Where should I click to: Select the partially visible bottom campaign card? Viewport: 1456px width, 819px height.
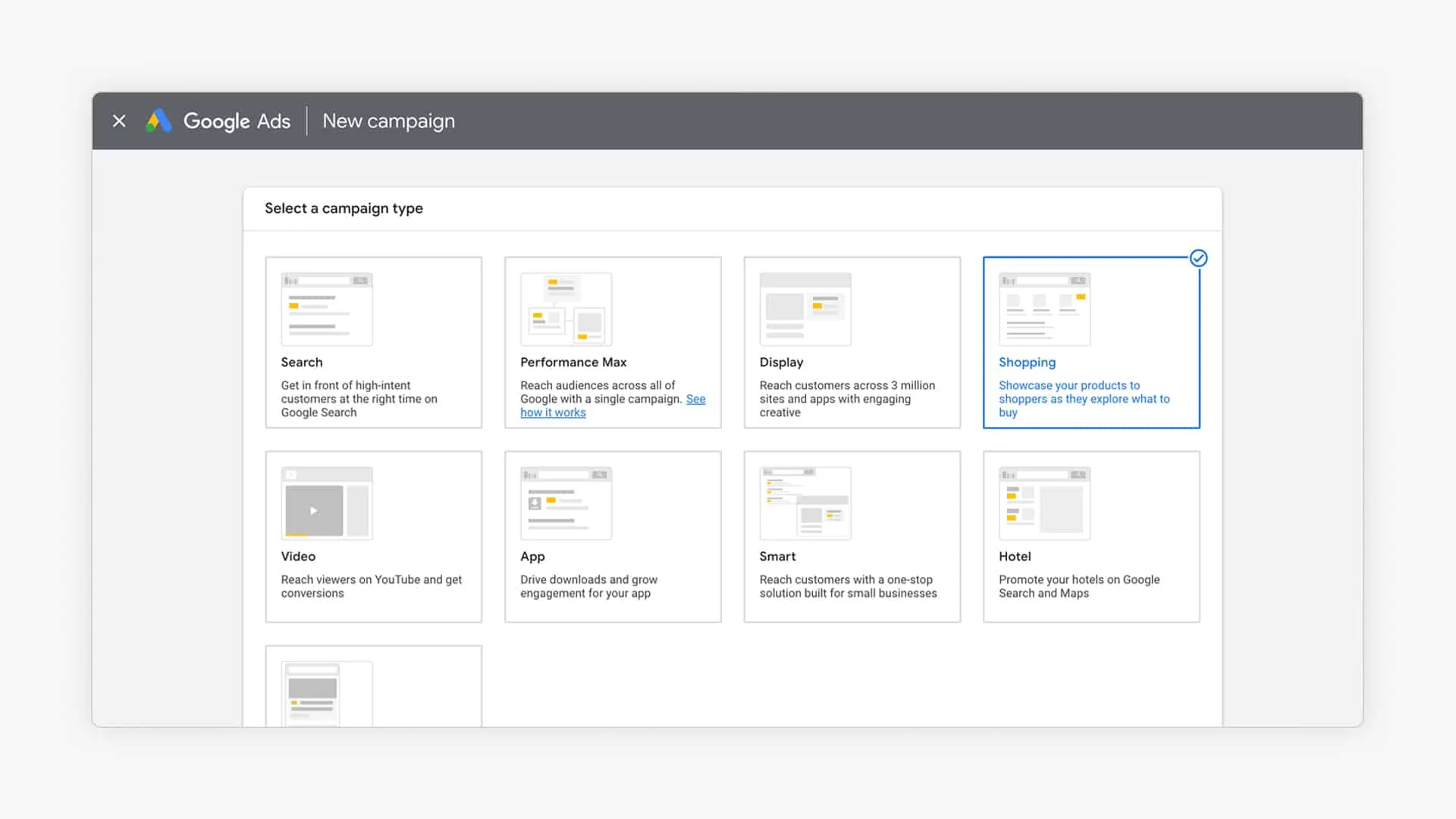373,686
